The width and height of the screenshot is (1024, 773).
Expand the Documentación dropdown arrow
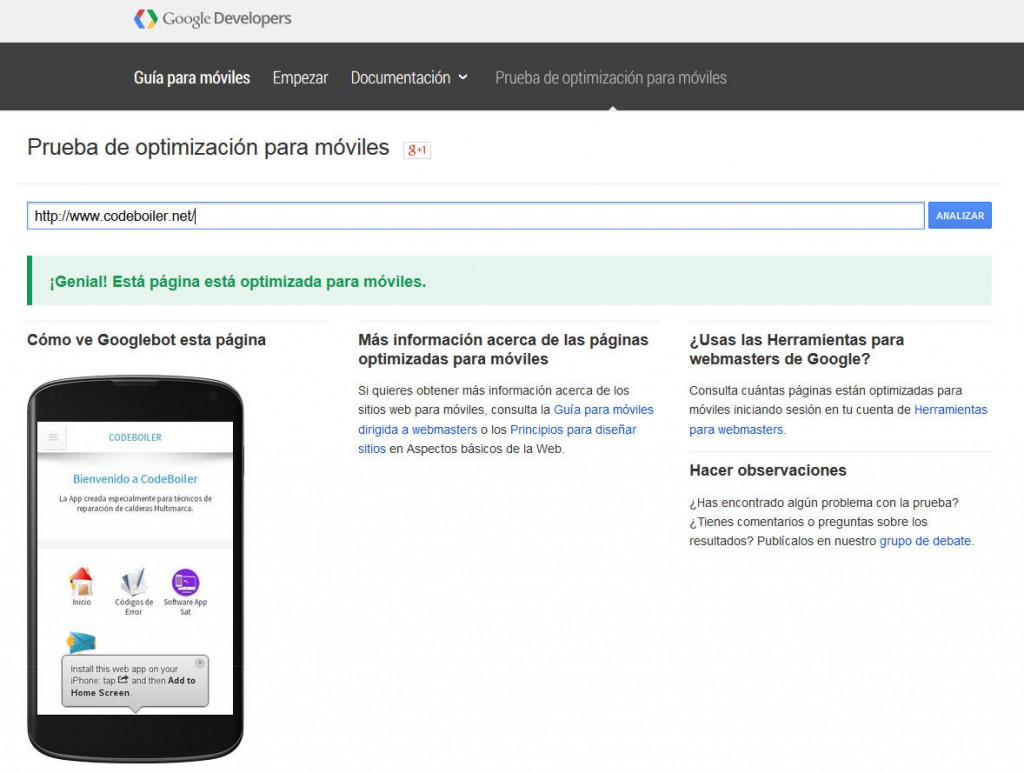click(463, 77)
